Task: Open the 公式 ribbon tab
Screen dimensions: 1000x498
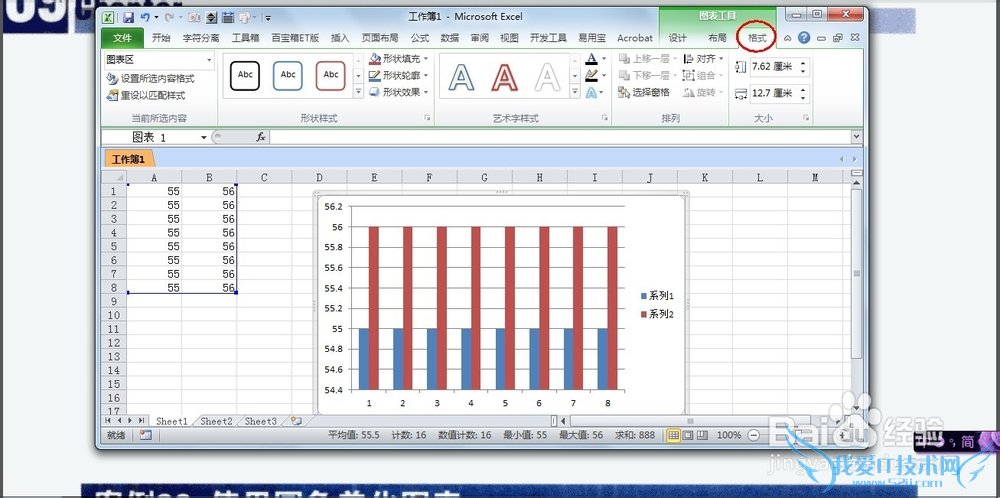Action: tap(420, 38)
